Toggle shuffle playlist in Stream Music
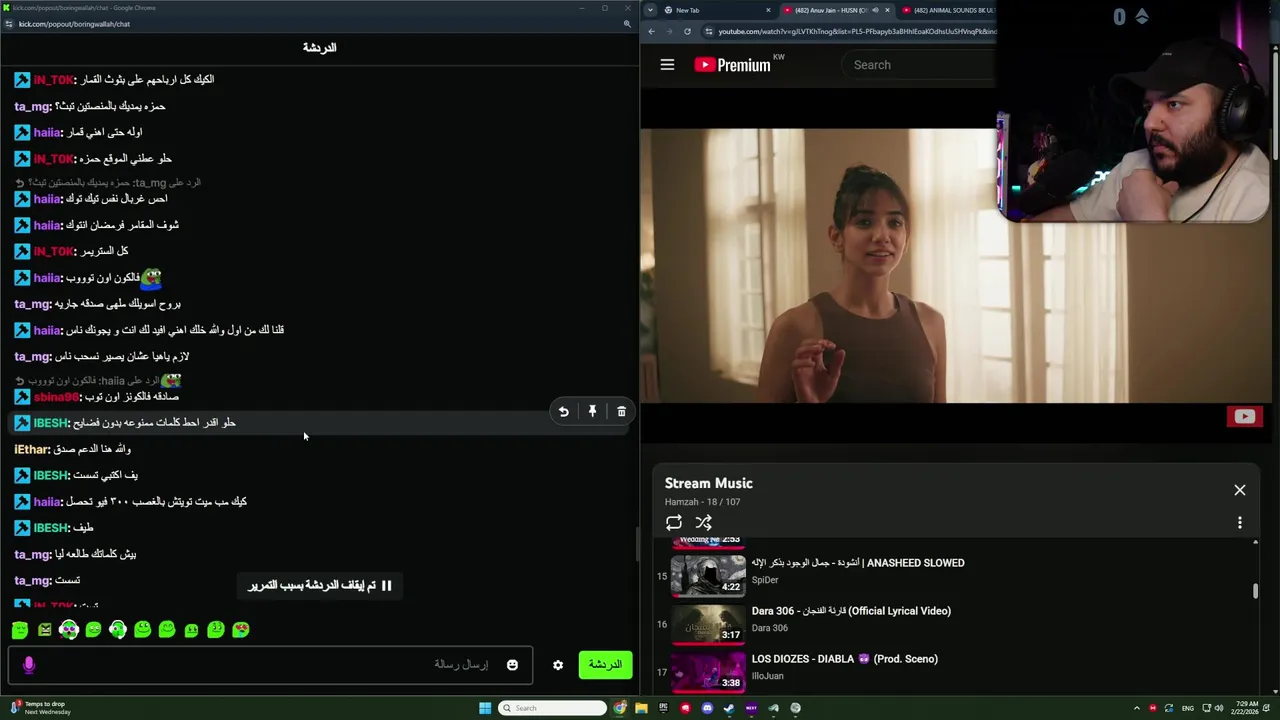 (x=704, y=523)
